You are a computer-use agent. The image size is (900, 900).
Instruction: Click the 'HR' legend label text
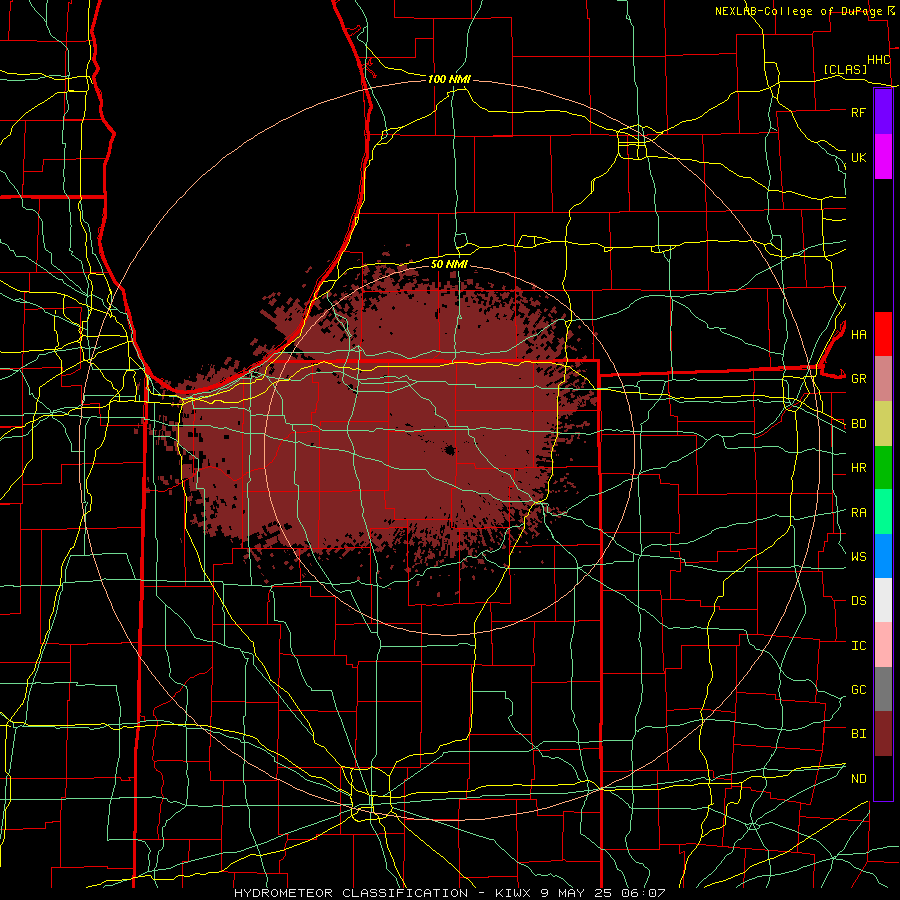tap(858, 468)
